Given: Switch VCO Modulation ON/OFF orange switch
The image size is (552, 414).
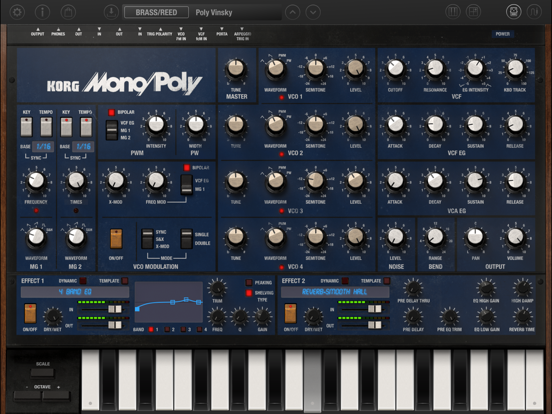Looking at the screenshot, I should pos(116,239).
